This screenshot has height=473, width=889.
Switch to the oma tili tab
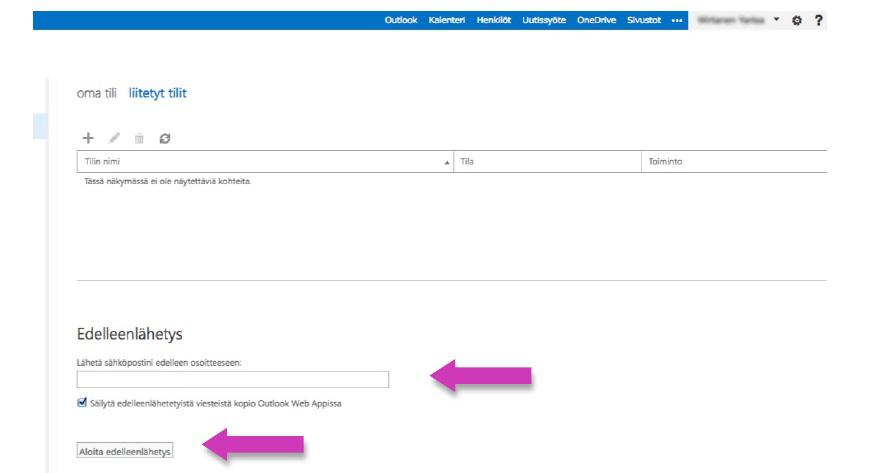[x=97, y=93]
